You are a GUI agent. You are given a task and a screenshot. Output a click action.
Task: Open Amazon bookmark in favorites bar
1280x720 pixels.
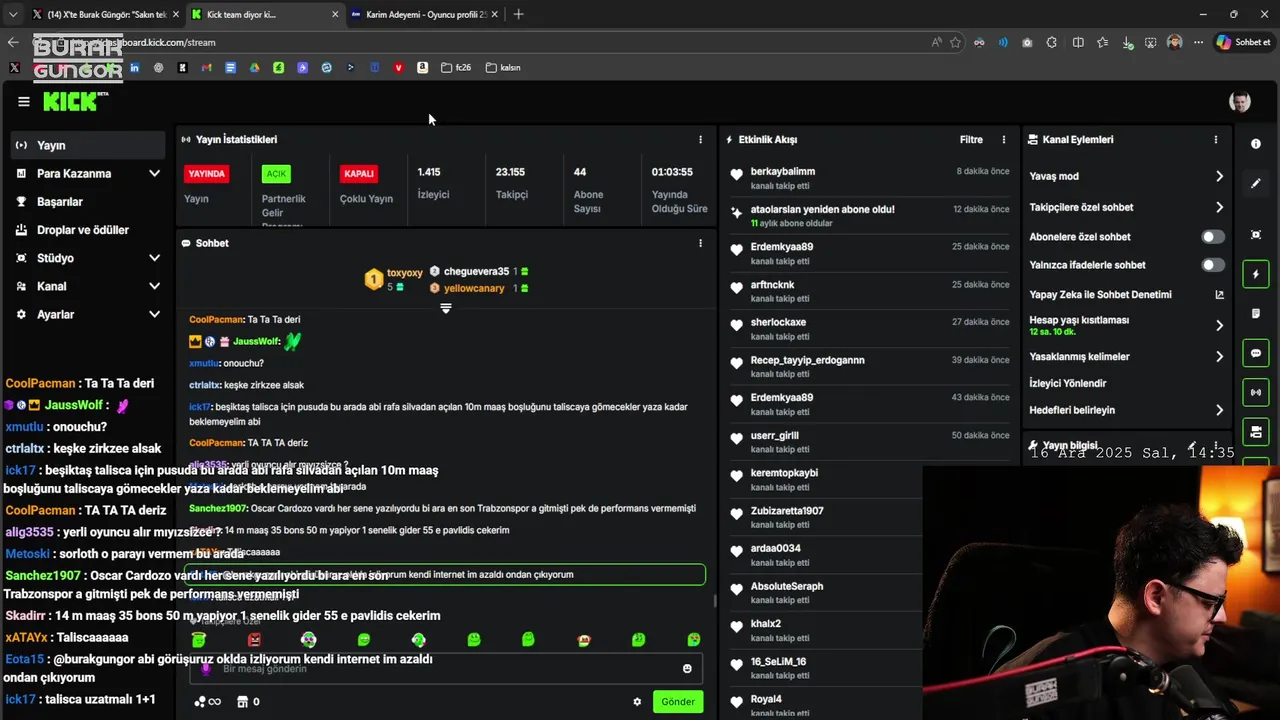click(x=422, y=68)
